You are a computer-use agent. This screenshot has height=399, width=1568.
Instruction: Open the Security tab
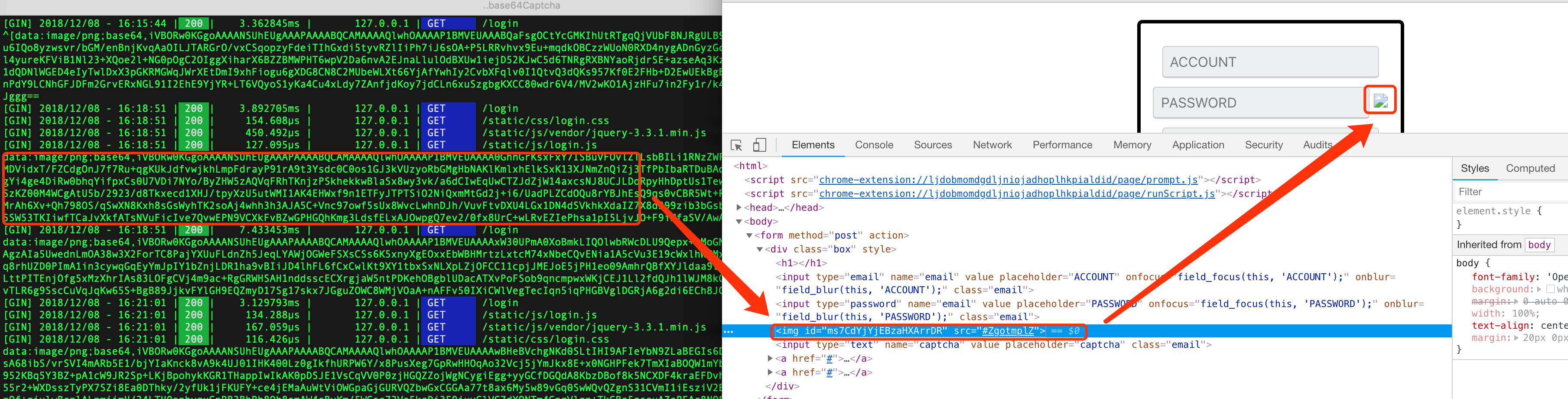click(1264, 145)
